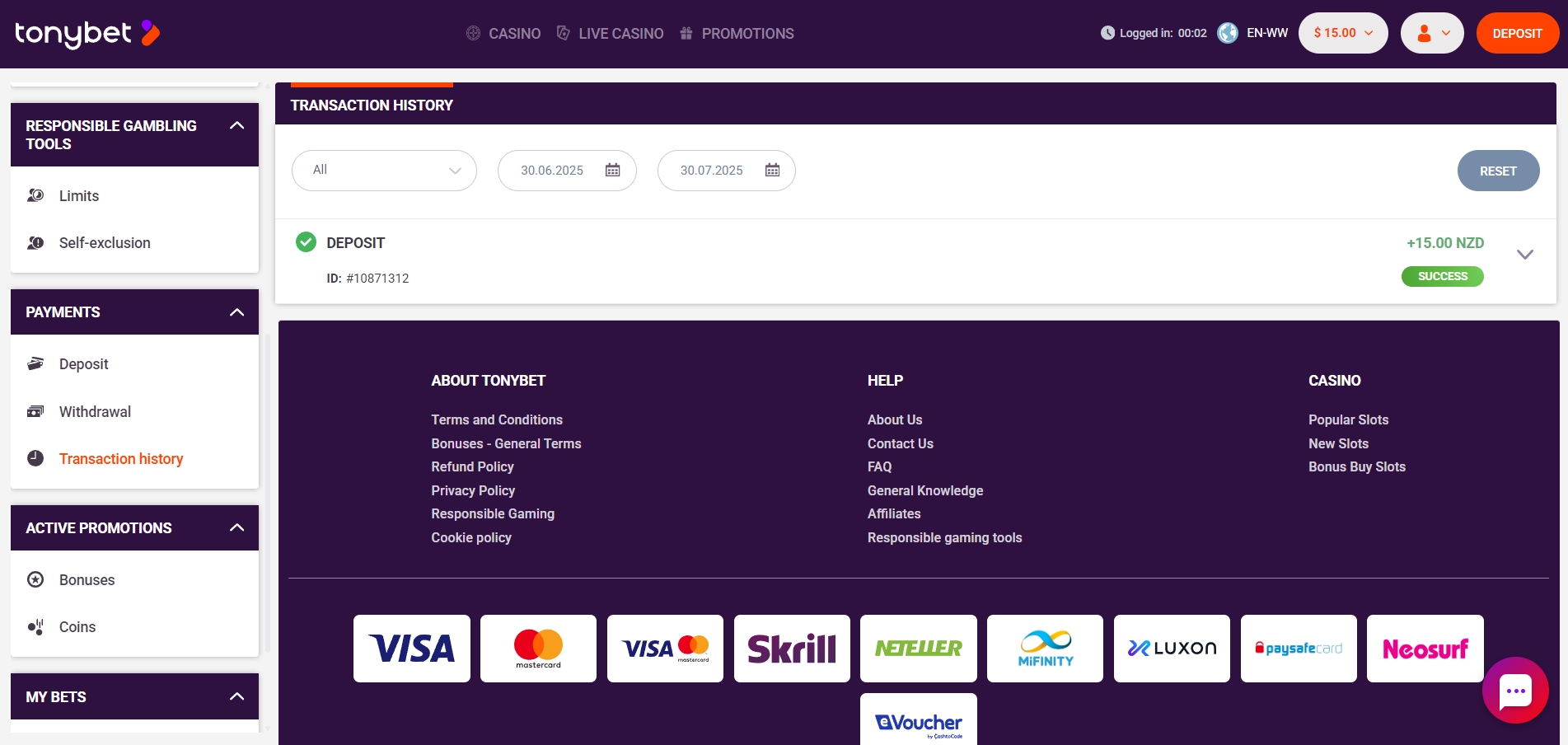Open the All transaction type dropdown

[384, 171]
